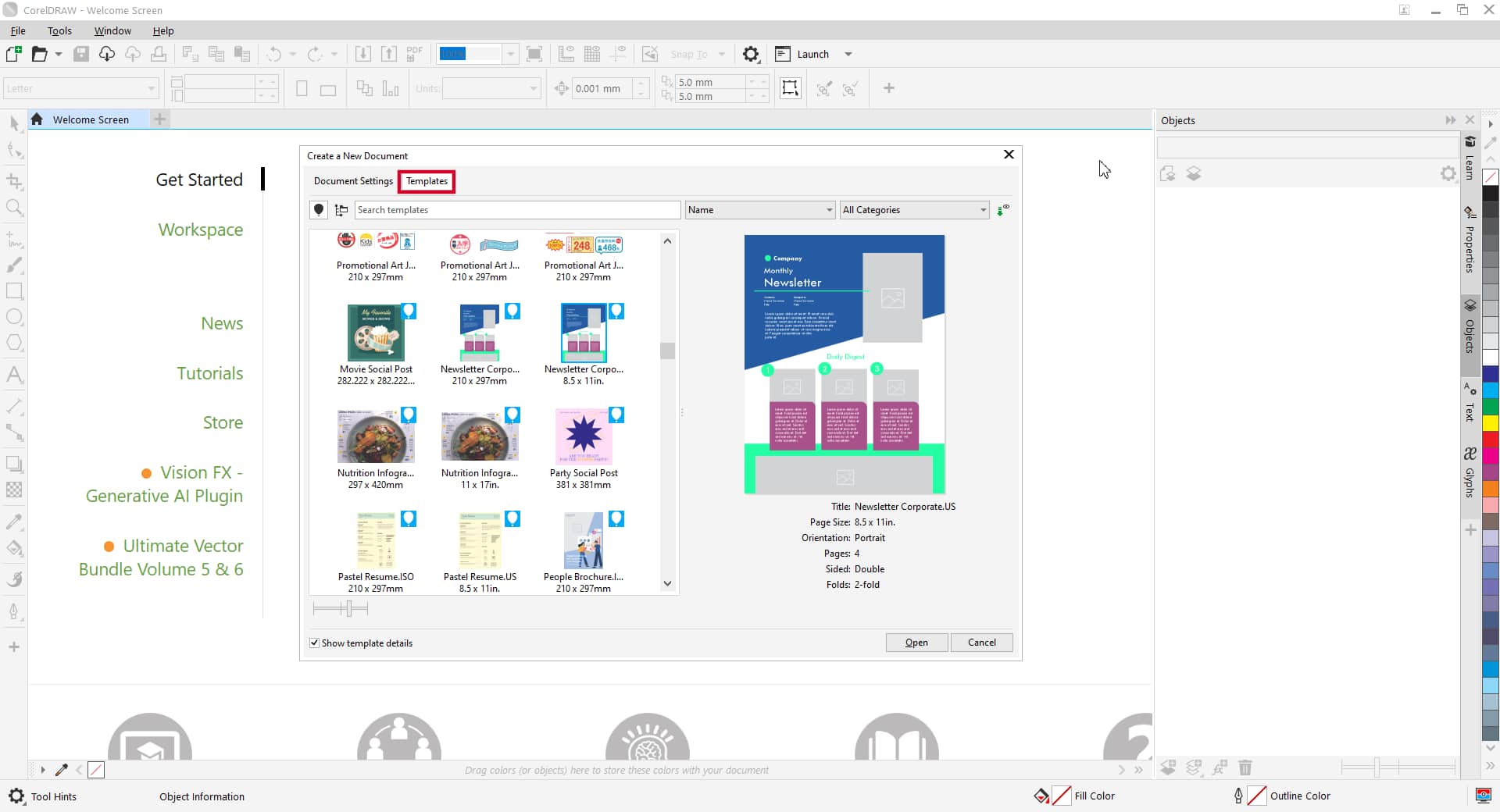The height and width of the screenshot is (812, 1500).
Task: Click the Open button in dialog
Action: [x=916, y=643]
